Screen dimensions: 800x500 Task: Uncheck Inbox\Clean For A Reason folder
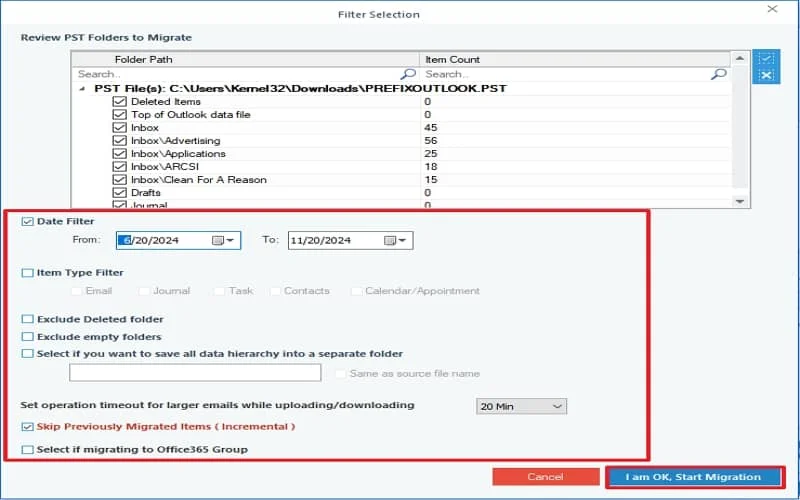[119, 180]
